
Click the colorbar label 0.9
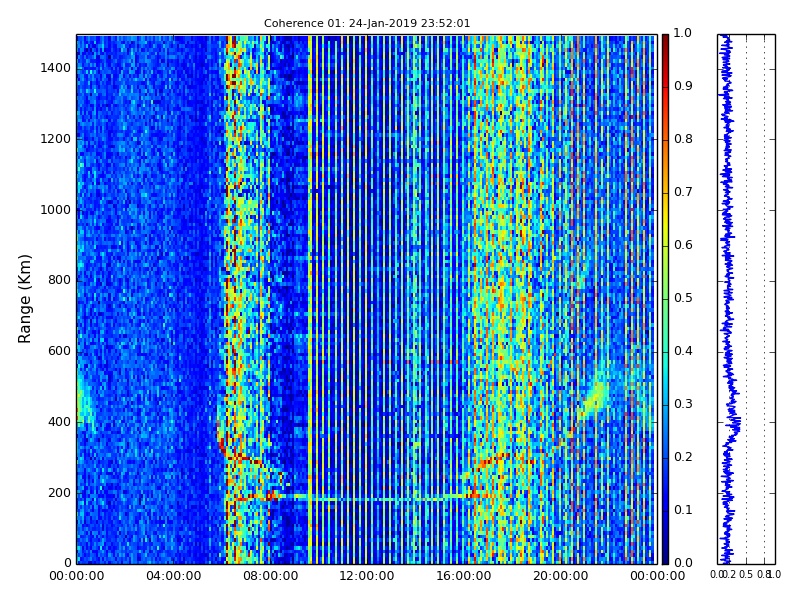(x=683, y=86)
